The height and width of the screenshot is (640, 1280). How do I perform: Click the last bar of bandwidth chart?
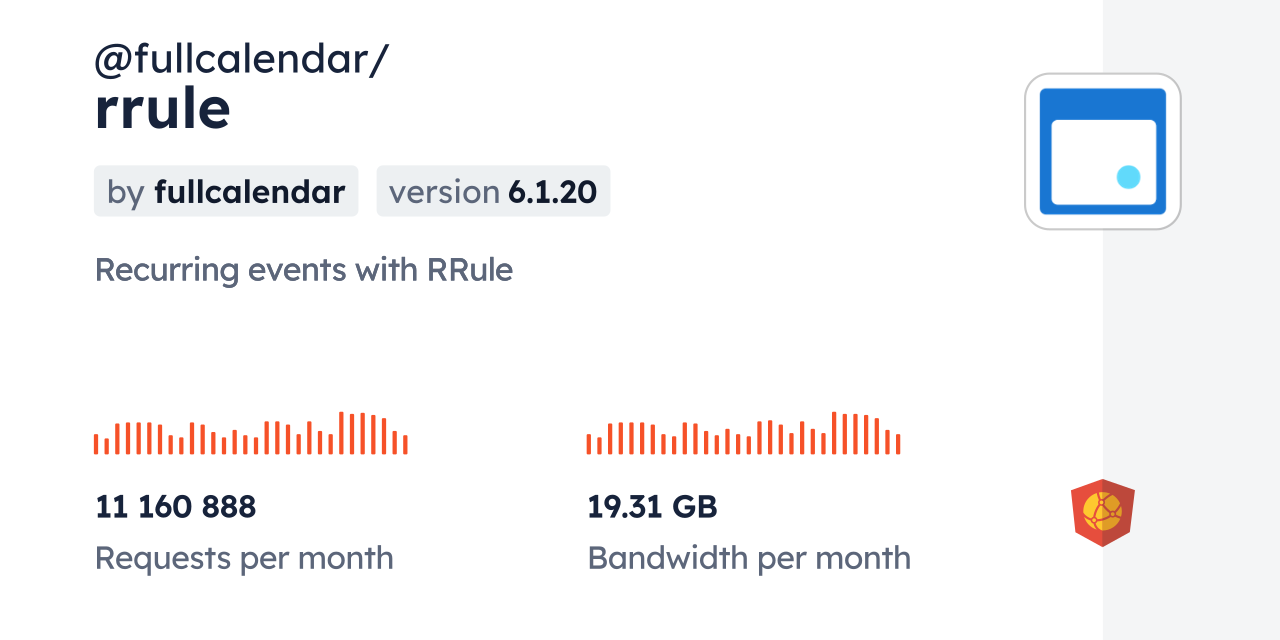(x=898, y=444)
